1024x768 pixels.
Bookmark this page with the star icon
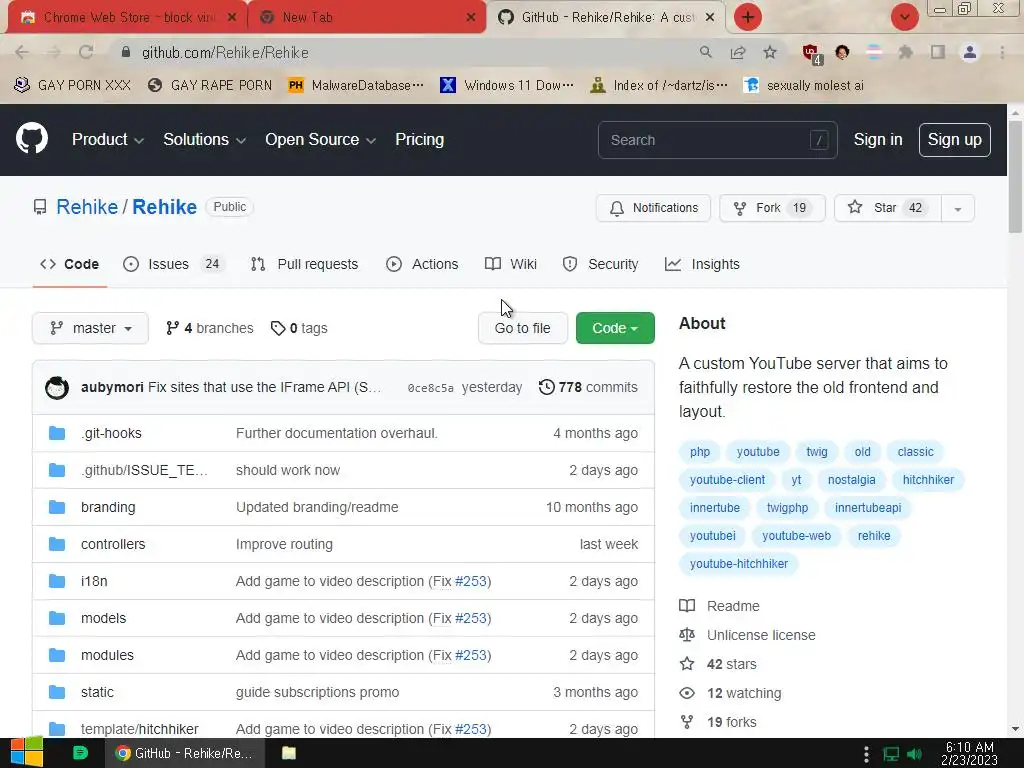coord(770,52)
